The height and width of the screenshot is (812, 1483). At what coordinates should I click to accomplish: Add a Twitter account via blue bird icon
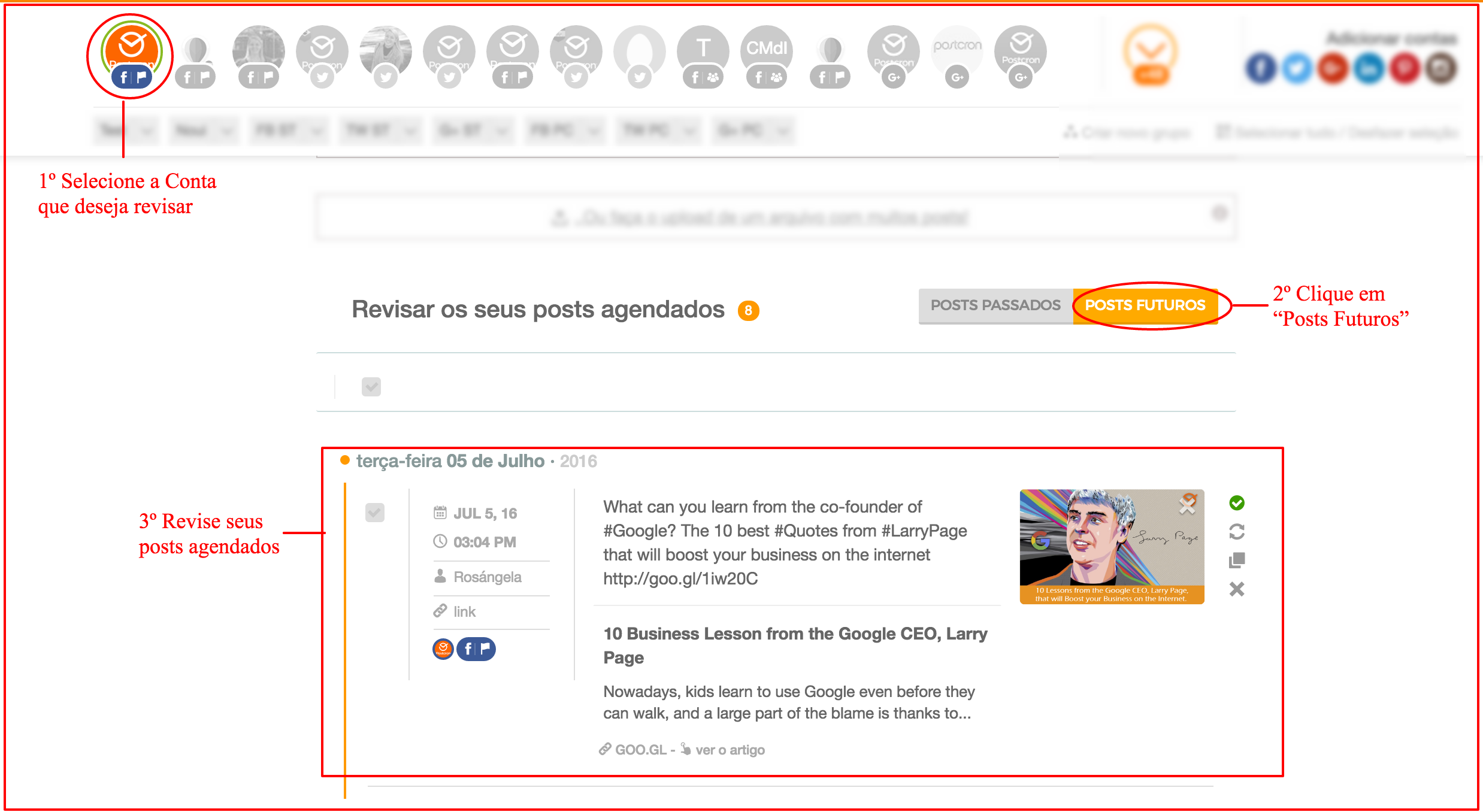click(1297, 68)
